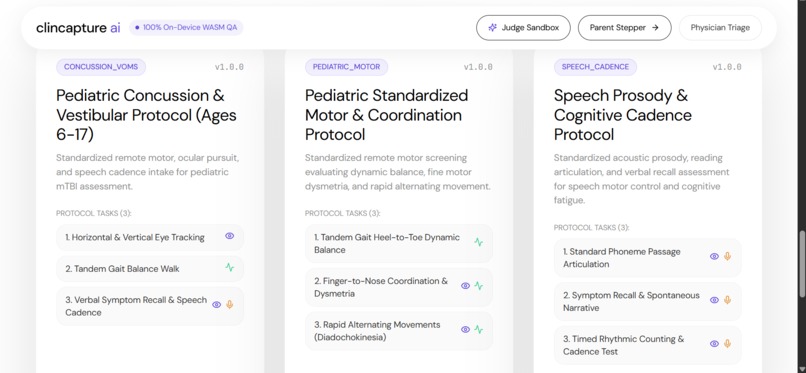Select task 3. Verbal Symptom Recall & Speech Cadence
This screenshot has width=806, height=373.
pos(150,306)
